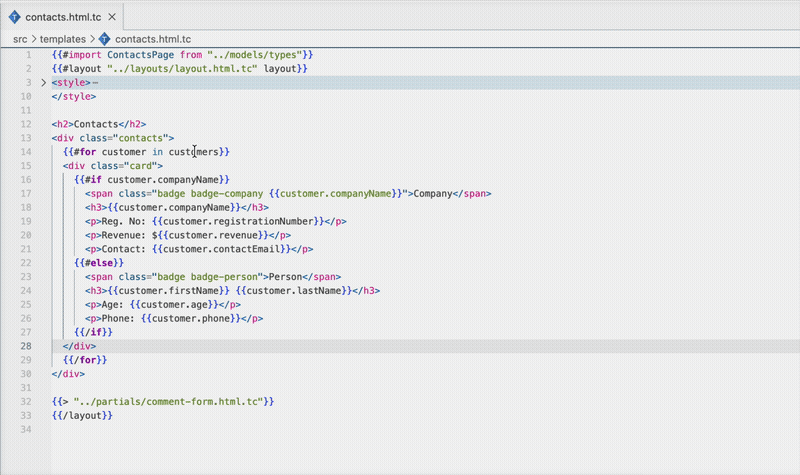Click customer.registrationNumber on line 19
The height and width of the screenshot is (475, 800).
238,221
